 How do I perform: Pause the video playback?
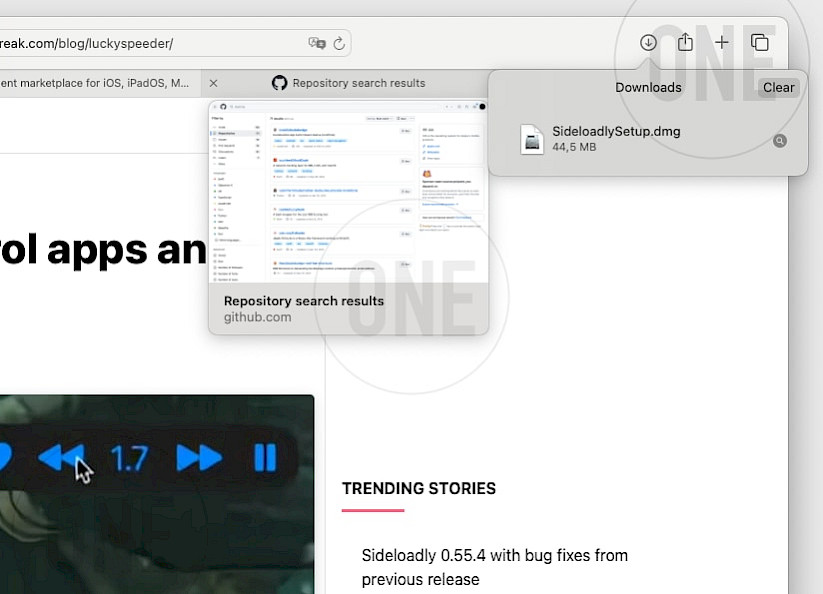265,458
